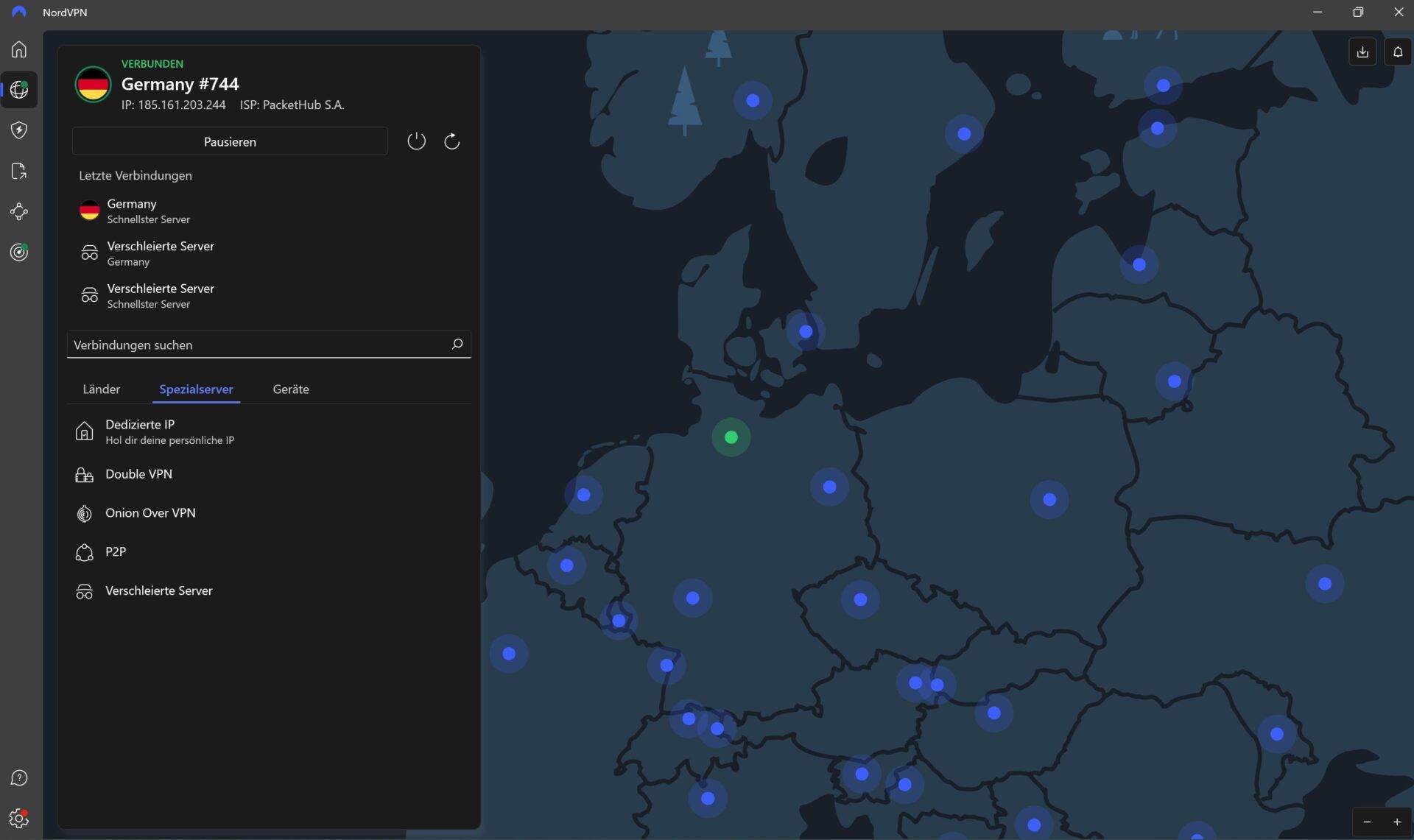
Task: Click the ISP: PacketHub S.A. text
Action: (x=292, y=105)
